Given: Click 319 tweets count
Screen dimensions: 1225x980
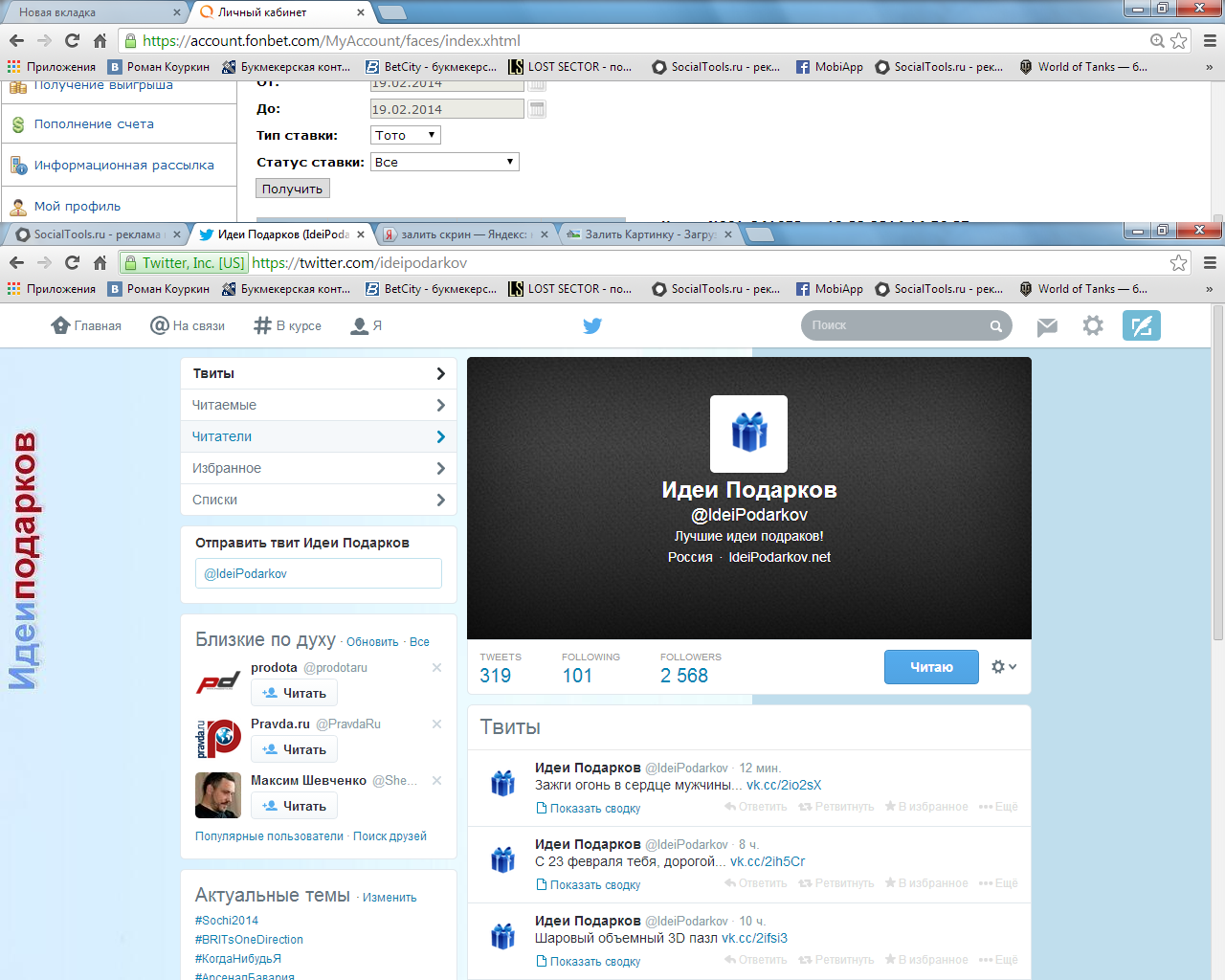Looking at the screenshot, I should coord(496,676).
